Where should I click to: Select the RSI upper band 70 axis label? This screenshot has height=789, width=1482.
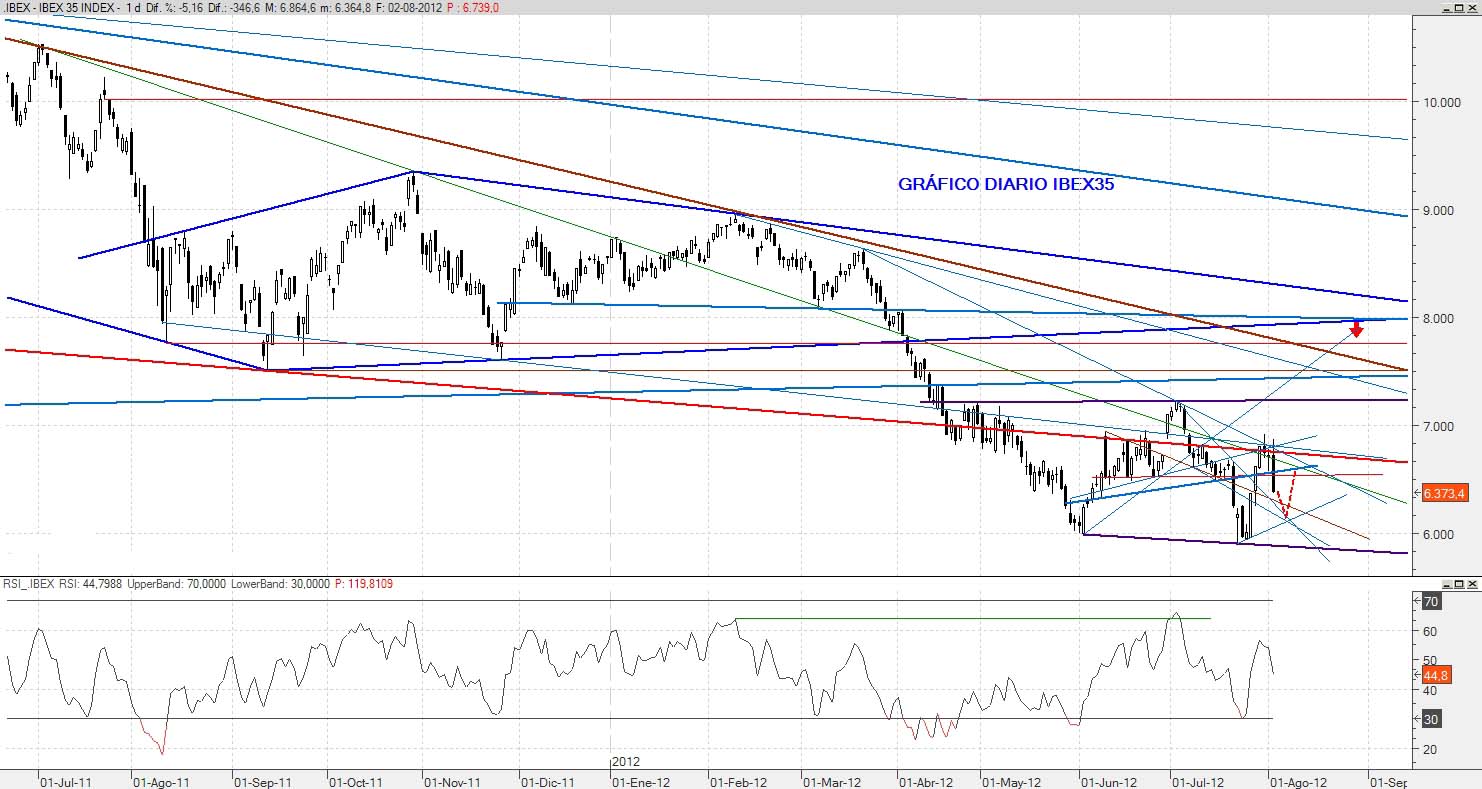[1431, 602]
